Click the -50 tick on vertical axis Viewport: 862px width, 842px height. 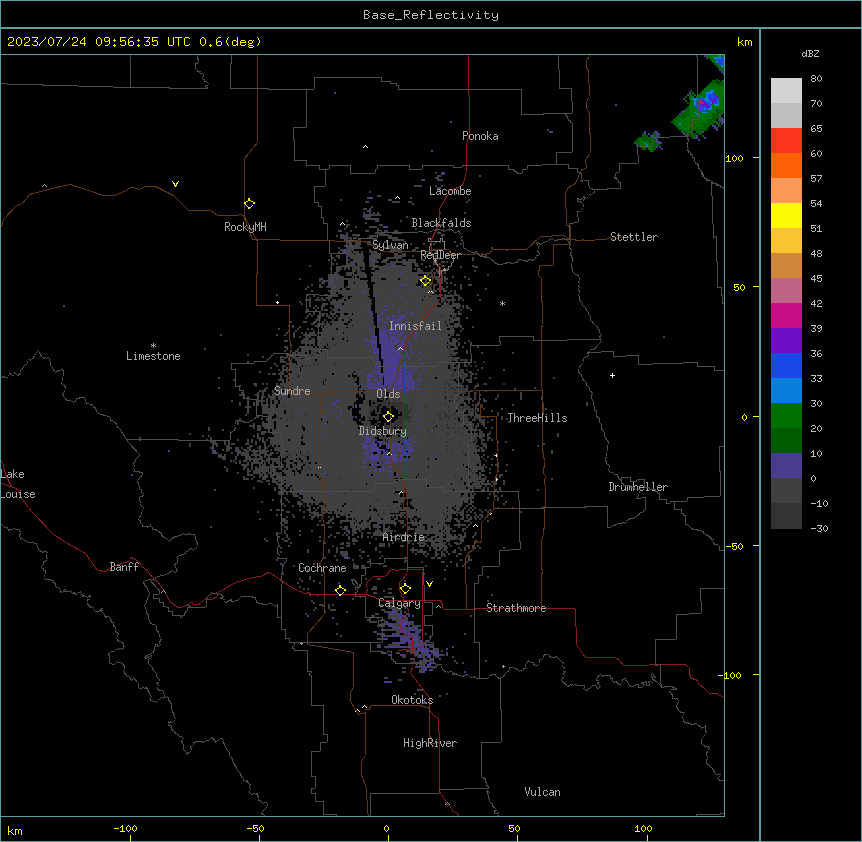(x=734, y=546)
